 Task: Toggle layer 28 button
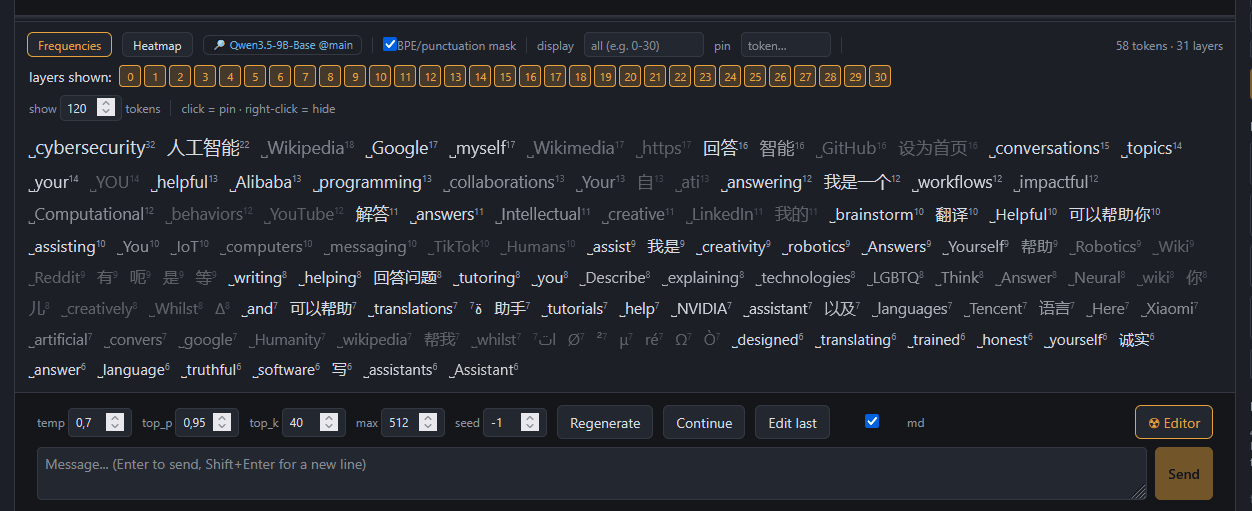click(x=830, y=76)
